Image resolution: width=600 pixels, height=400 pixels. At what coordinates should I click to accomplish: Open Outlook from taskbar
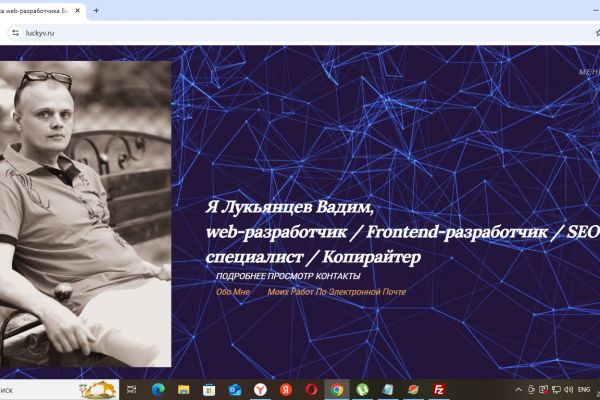235,390
